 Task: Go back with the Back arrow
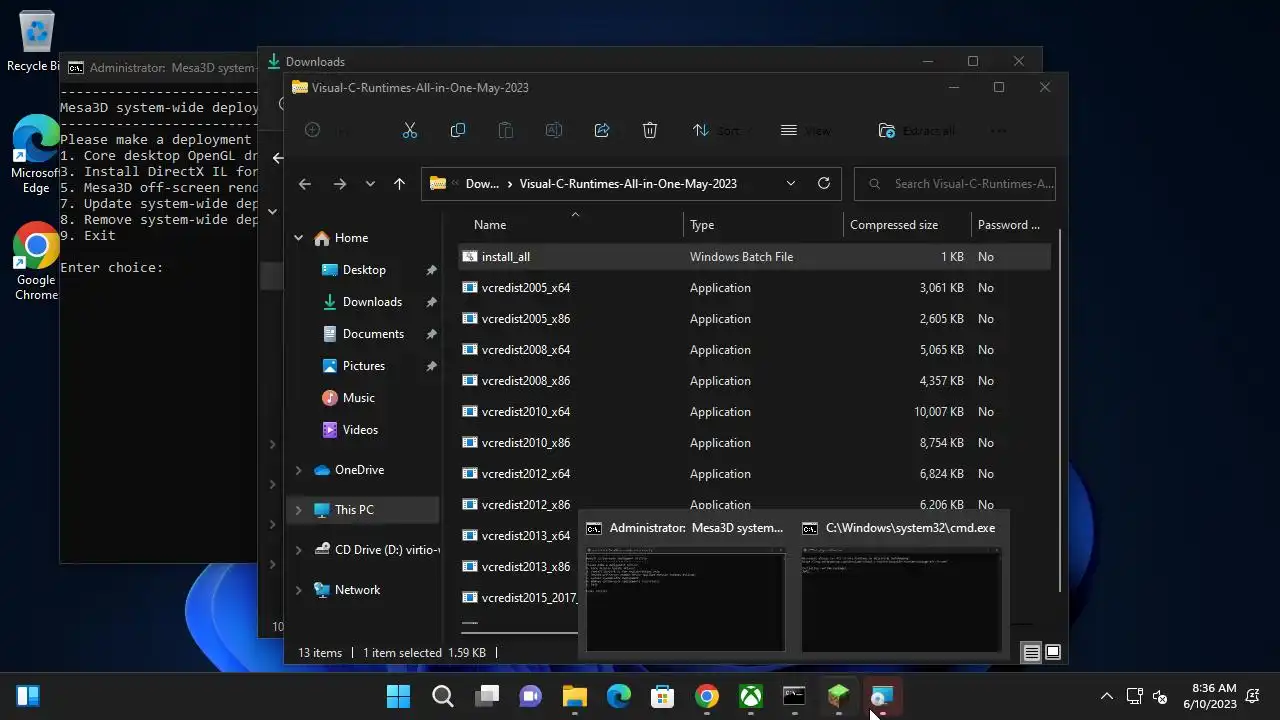pyautogui.click(x=305, y=184)
